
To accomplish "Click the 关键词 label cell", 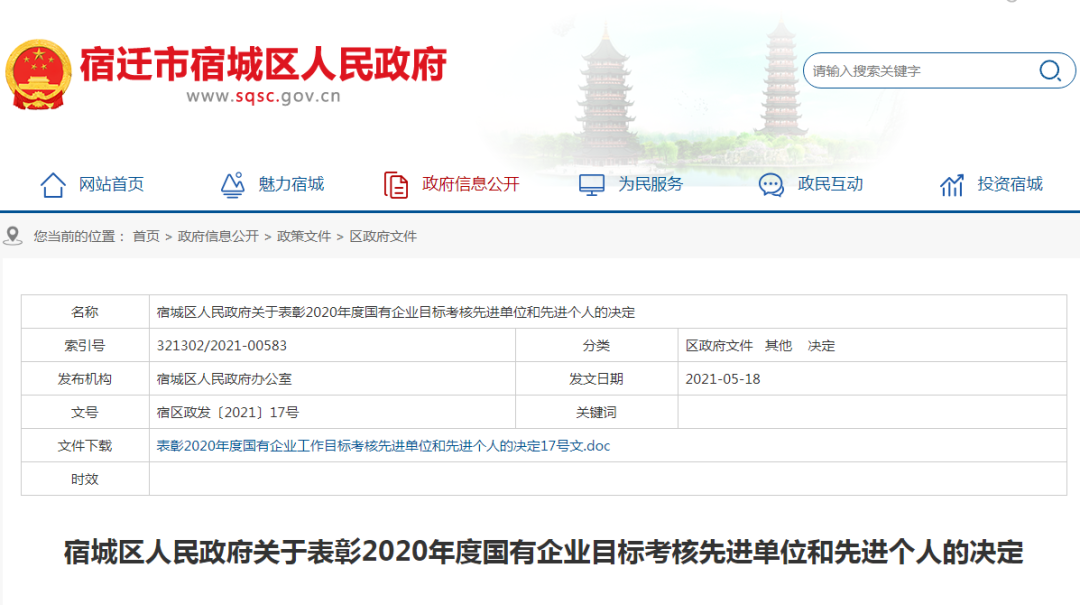I will click(x=596, y=412).
